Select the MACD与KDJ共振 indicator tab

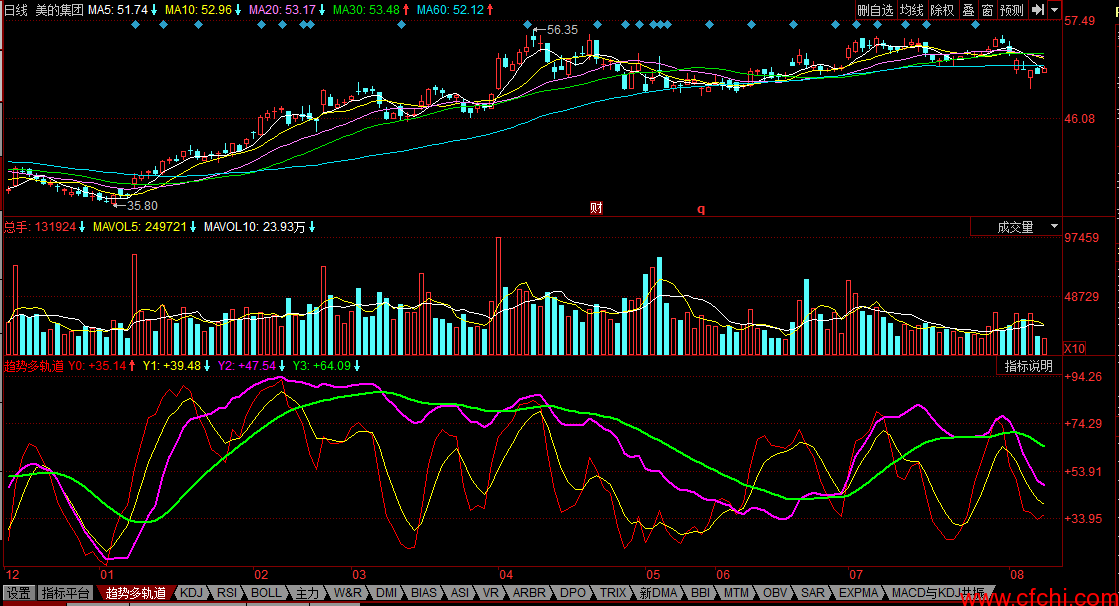pyautogui.click(x=938, y=593)
